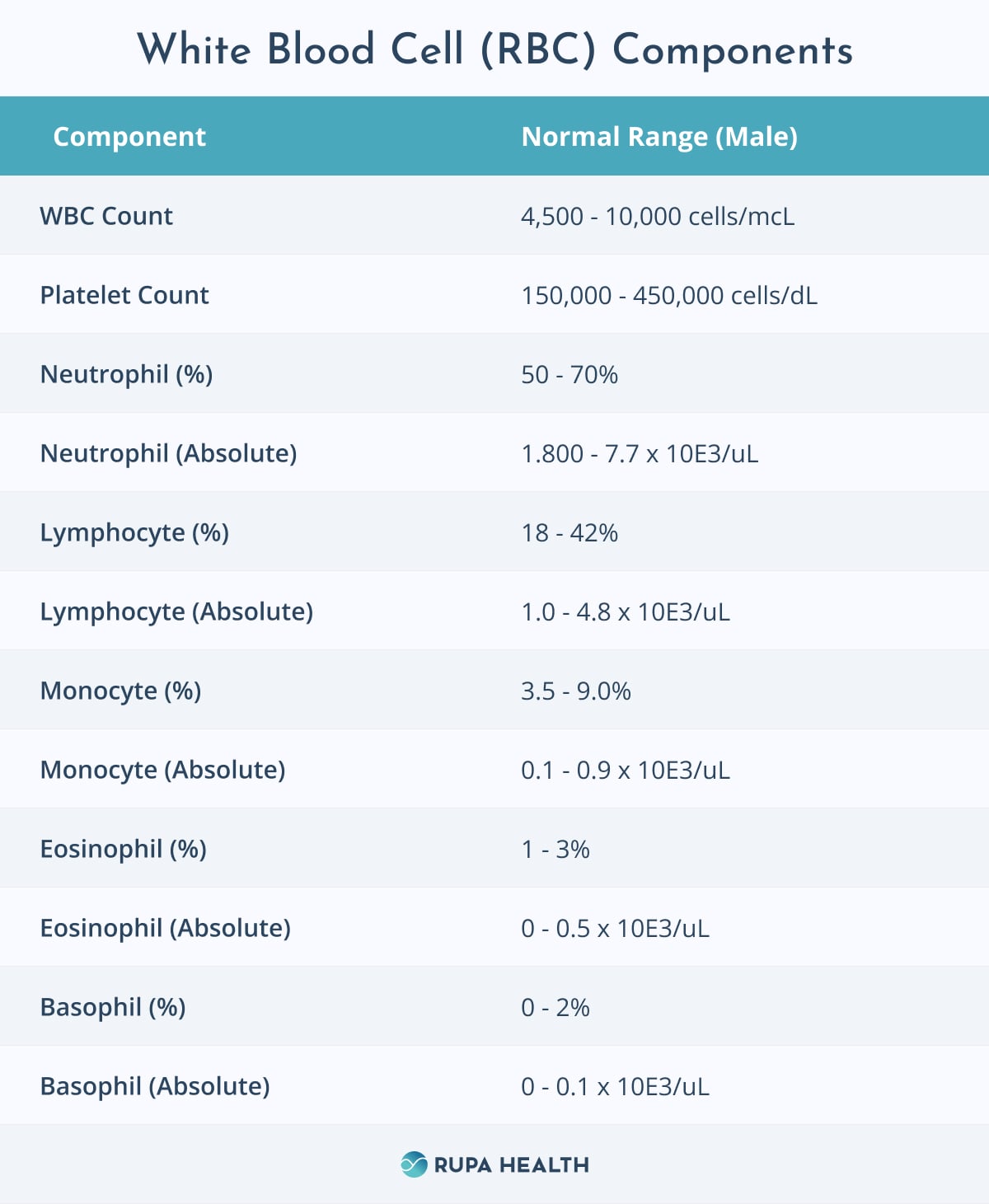Click the RUPA HEALTH brand text
Screen dimensions: 989x1204
[x=511, y=1165]
